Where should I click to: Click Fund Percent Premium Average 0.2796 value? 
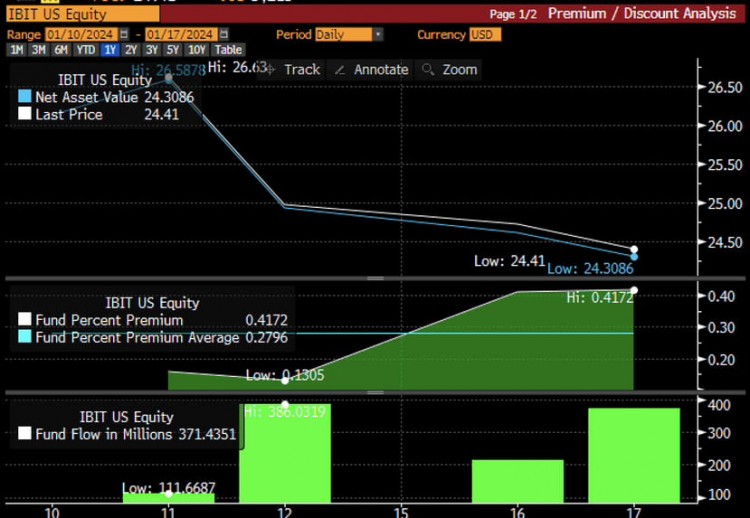[266, 337]
